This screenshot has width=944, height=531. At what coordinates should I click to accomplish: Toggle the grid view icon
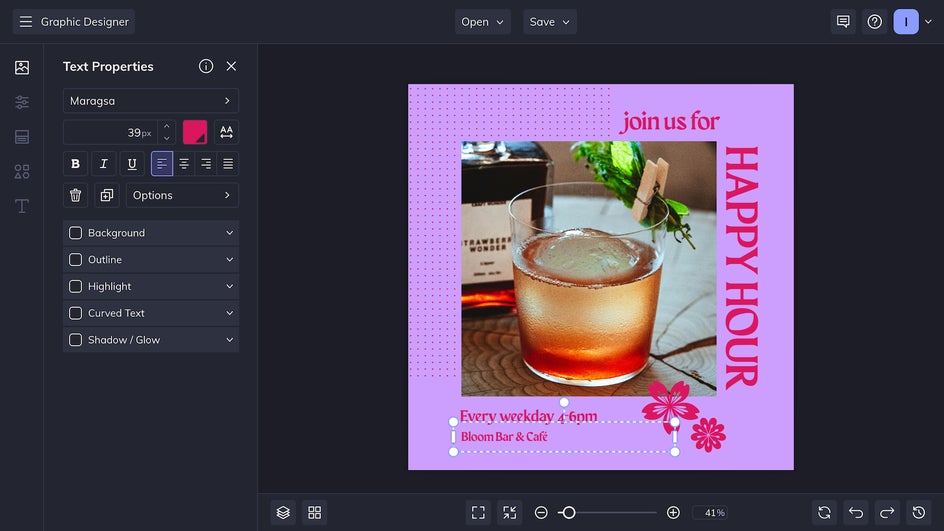point(314,512)
